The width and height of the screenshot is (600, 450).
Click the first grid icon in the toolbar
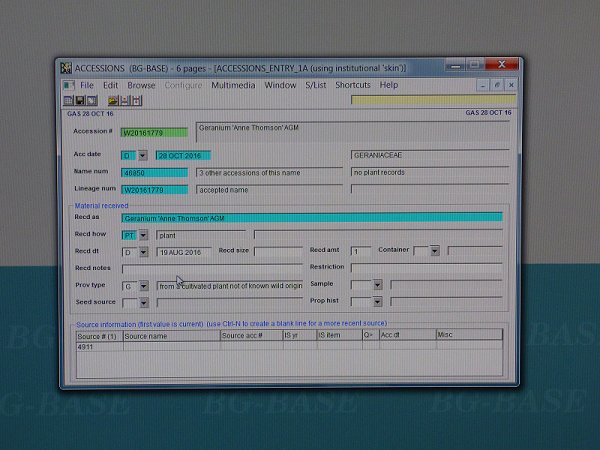[x=68, y=101]
